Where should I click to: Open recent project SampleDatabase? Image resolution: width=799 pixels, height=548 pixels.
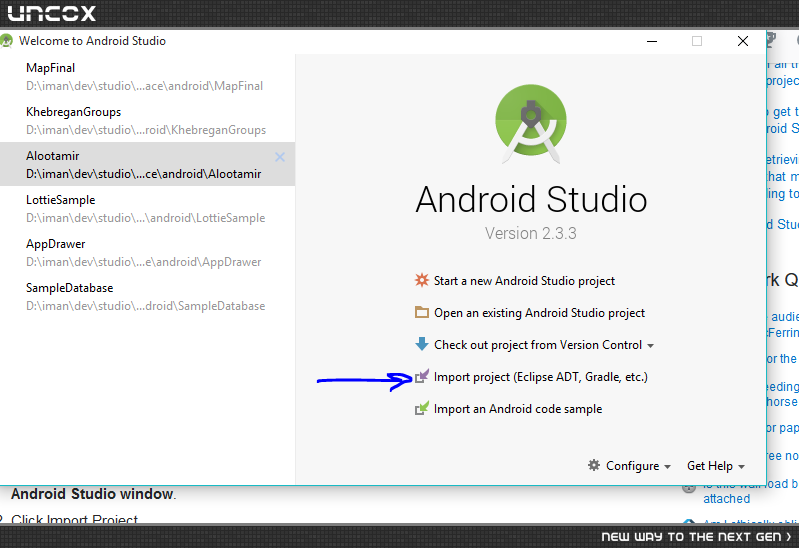(147, 296)
